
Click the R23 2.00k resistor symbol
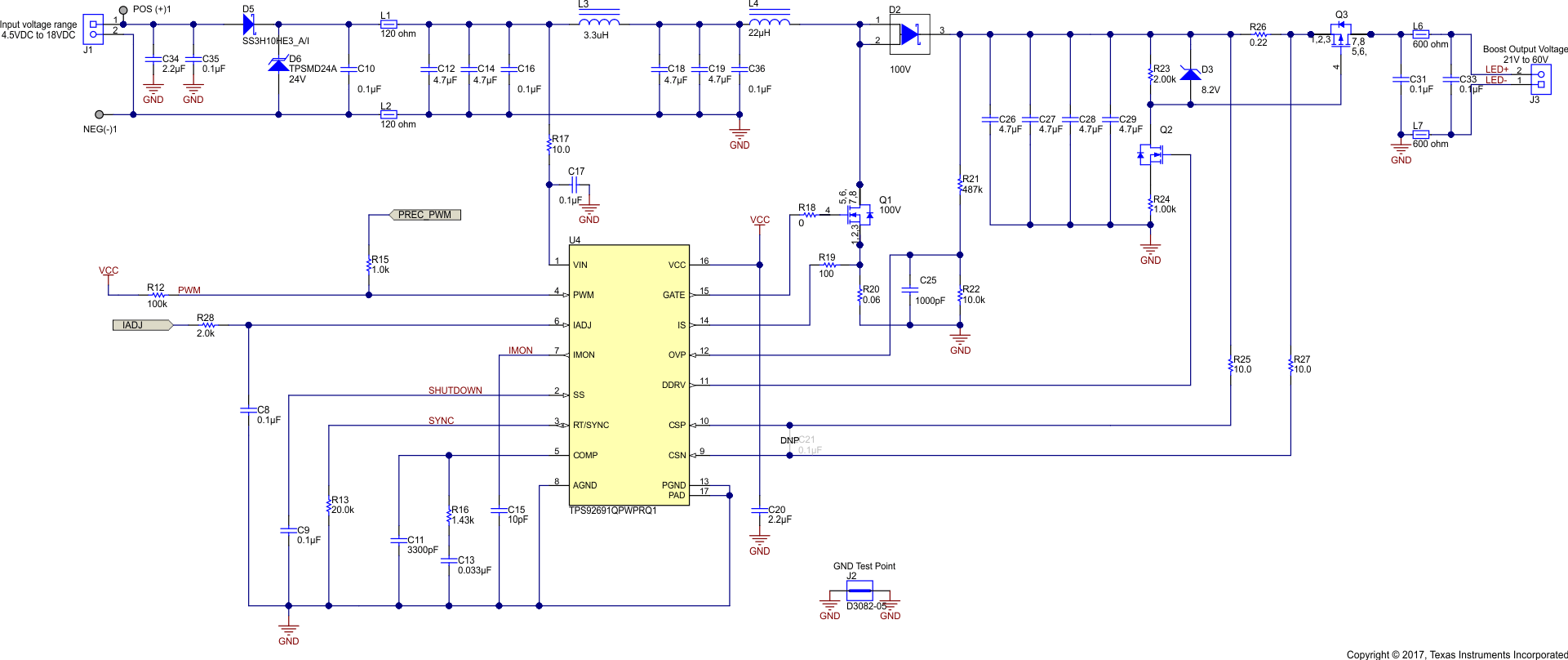1151,75
